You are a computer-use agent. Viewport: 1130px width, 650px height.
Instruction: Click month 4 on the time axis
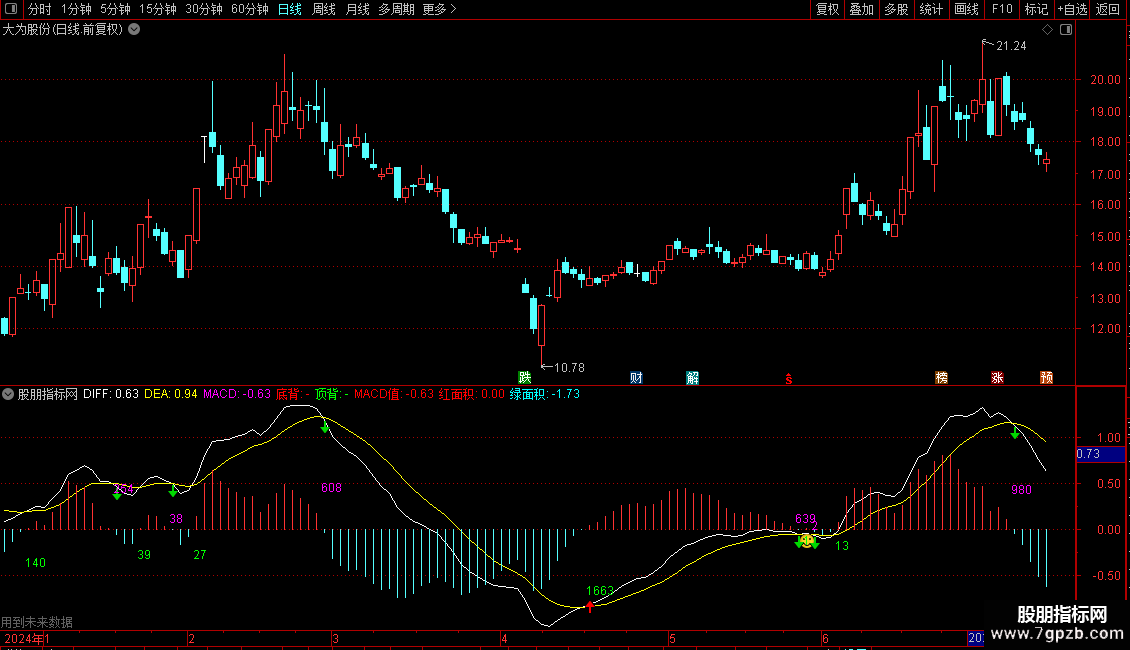(504, 638)
